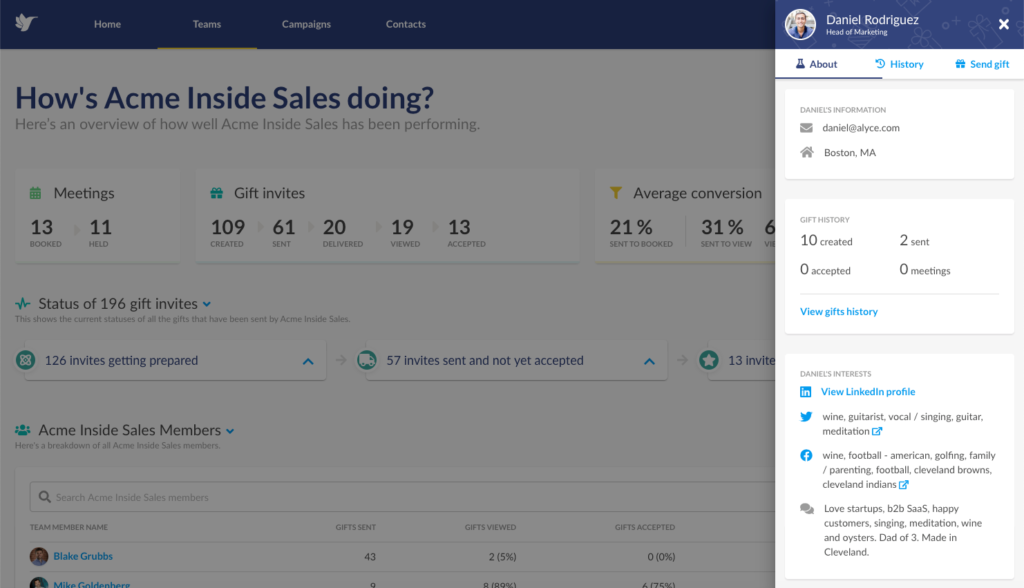Expand Acme Inside Sales Members dropdown

click(230, 431)
